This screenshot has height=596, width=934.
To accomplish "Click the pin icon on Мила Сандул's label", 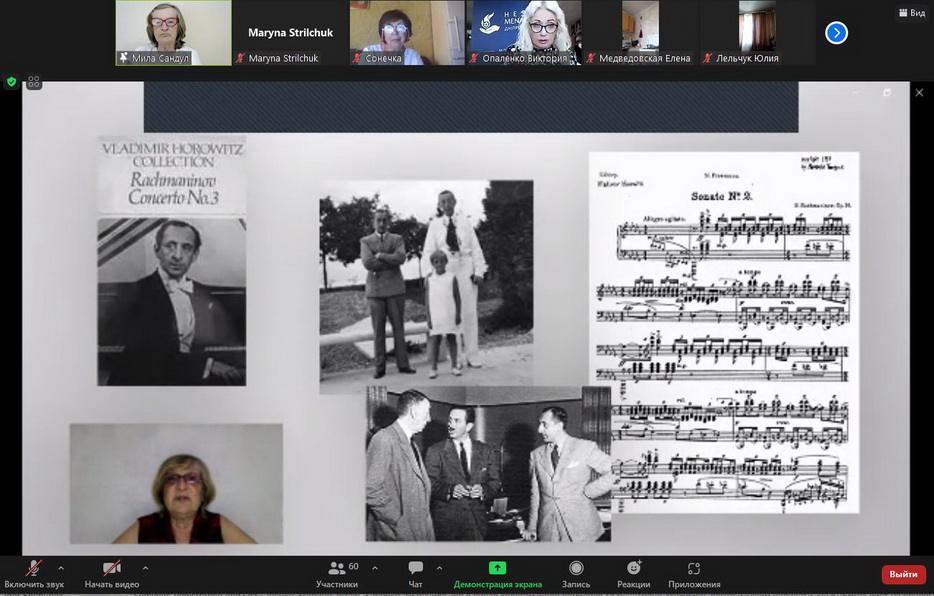I will 123,58.
